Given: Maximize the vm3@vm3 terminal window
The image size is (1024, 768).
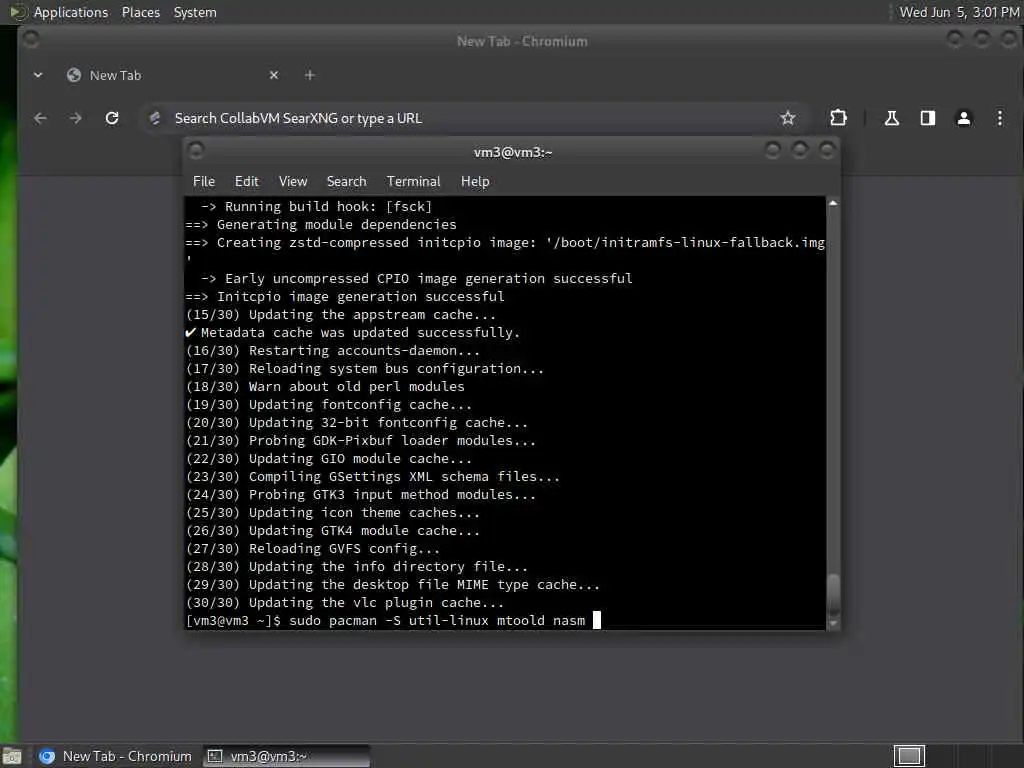Looking at the screenshot, I should pos(799,151).
